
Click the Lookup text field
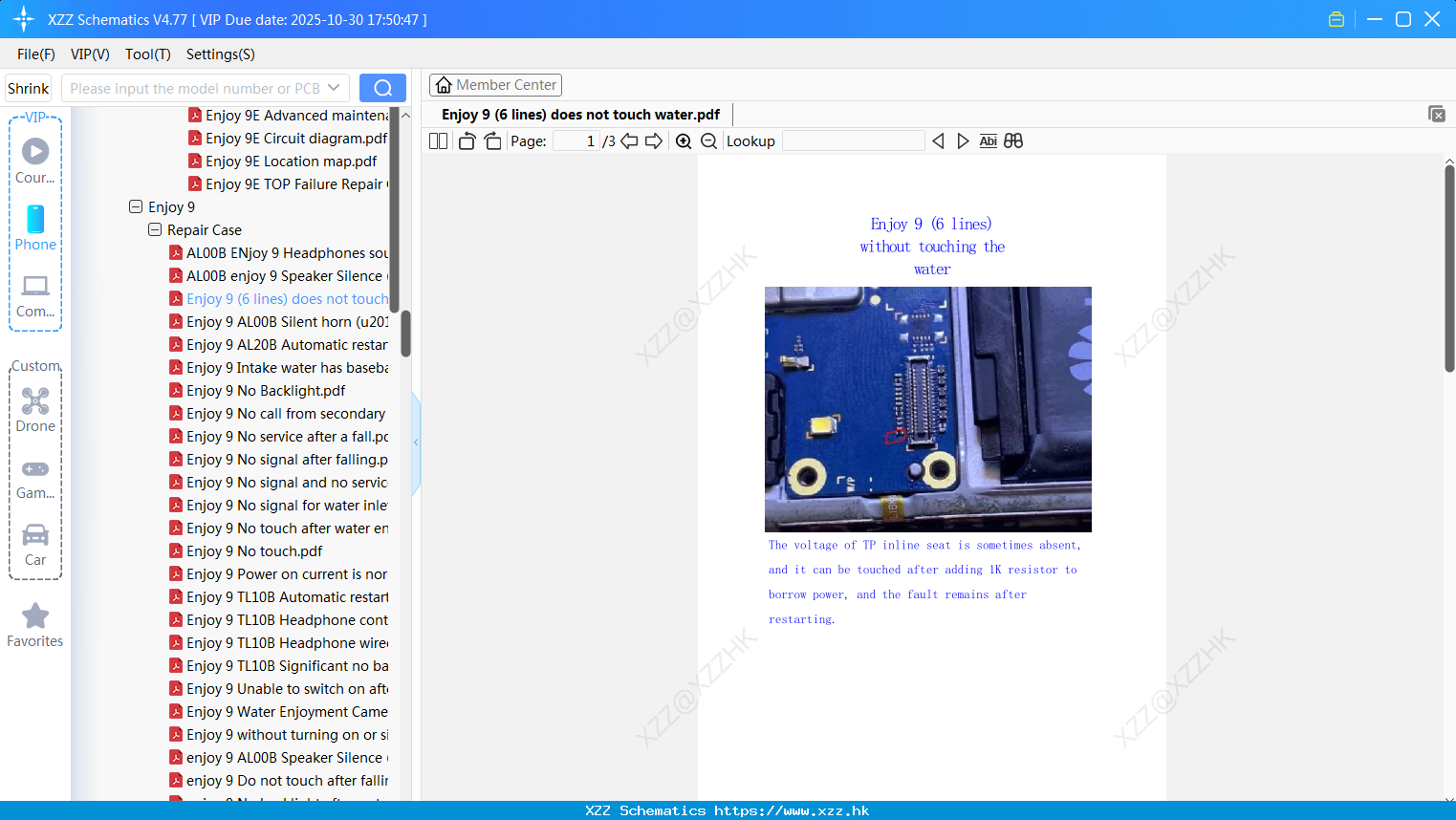click(x=853, y=140)
